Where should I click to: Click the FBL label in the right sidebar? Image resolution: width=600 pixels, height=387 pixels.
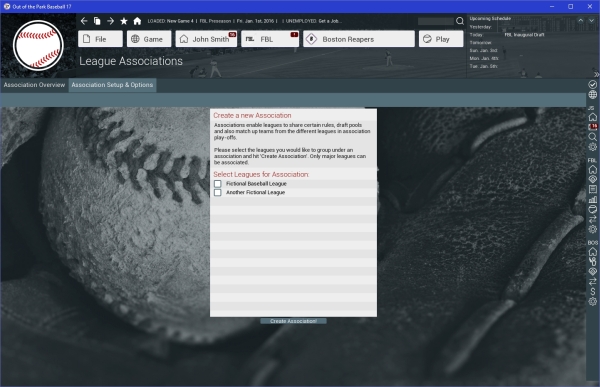click(x=592, y=160)
